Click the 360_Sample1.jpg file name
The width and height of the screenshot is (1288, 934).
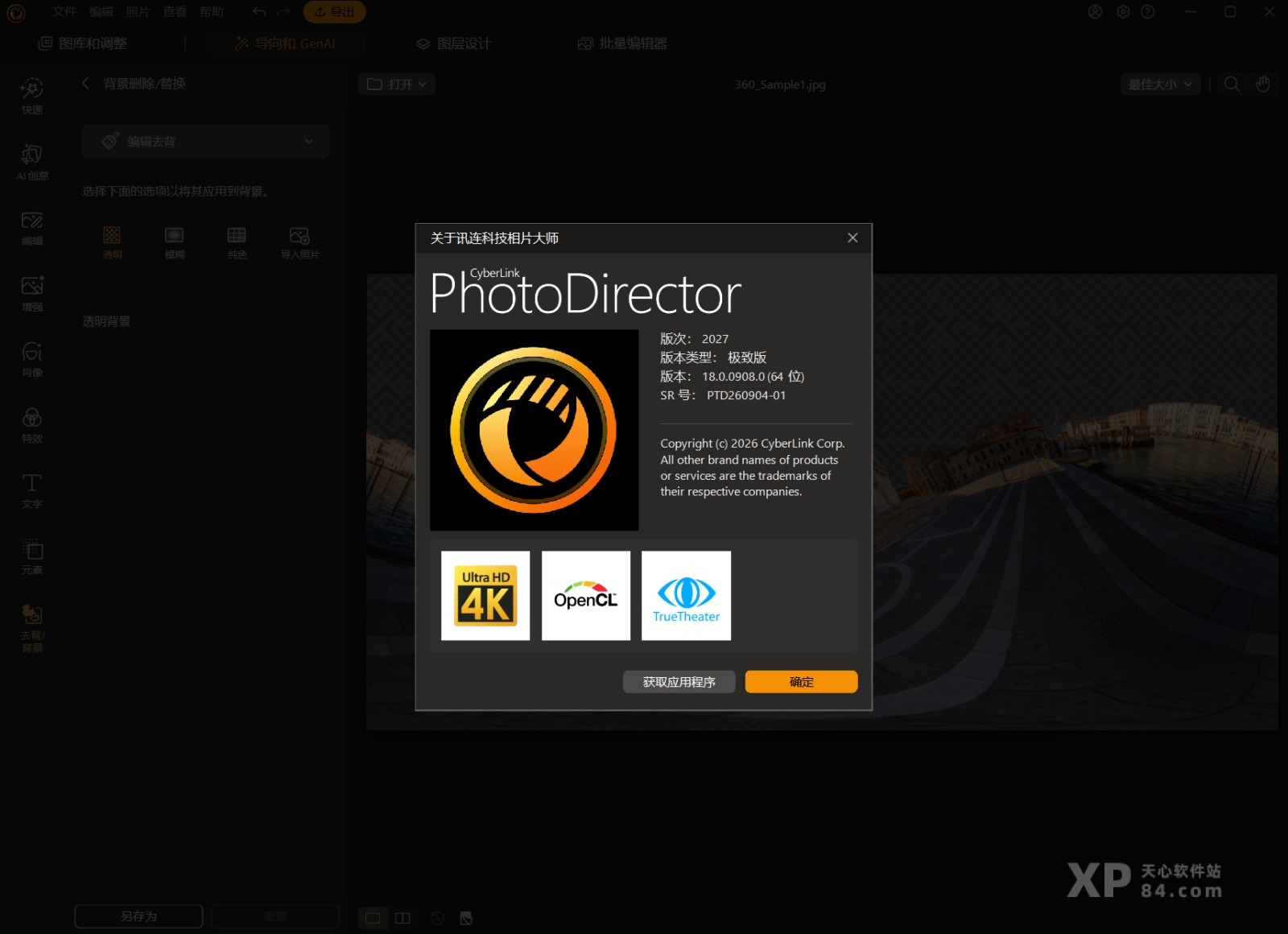coord(780,84)
